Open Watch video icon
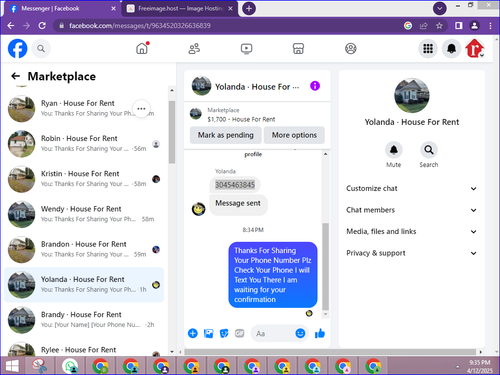 click(246, 49)
